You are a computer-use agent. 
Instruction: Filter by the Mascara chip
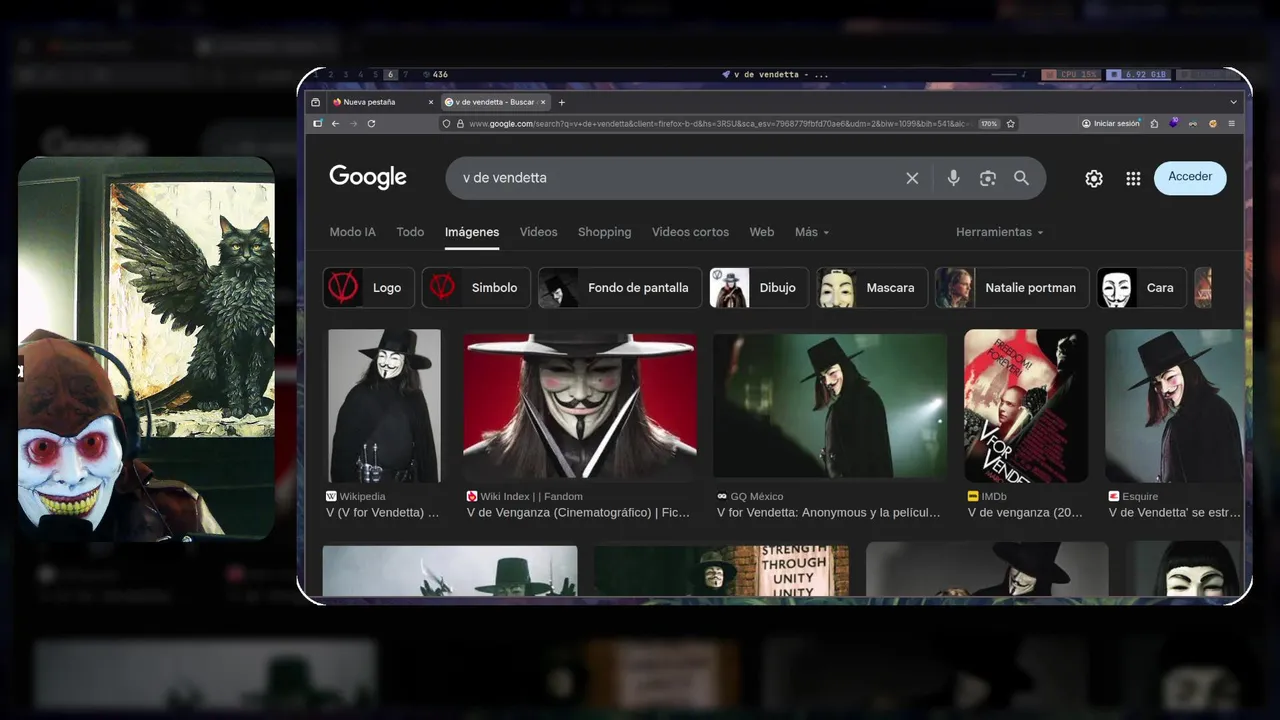[x=872, y=288]
